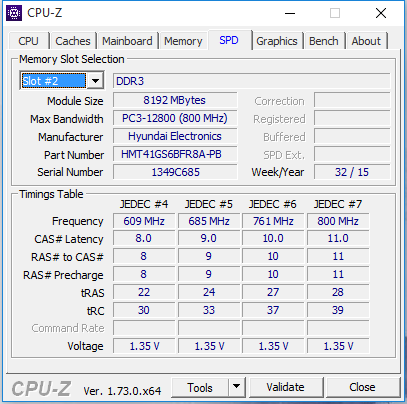Open the Caches tab
The width and height of the screenshot is (407, 404).
coord(73,41)
